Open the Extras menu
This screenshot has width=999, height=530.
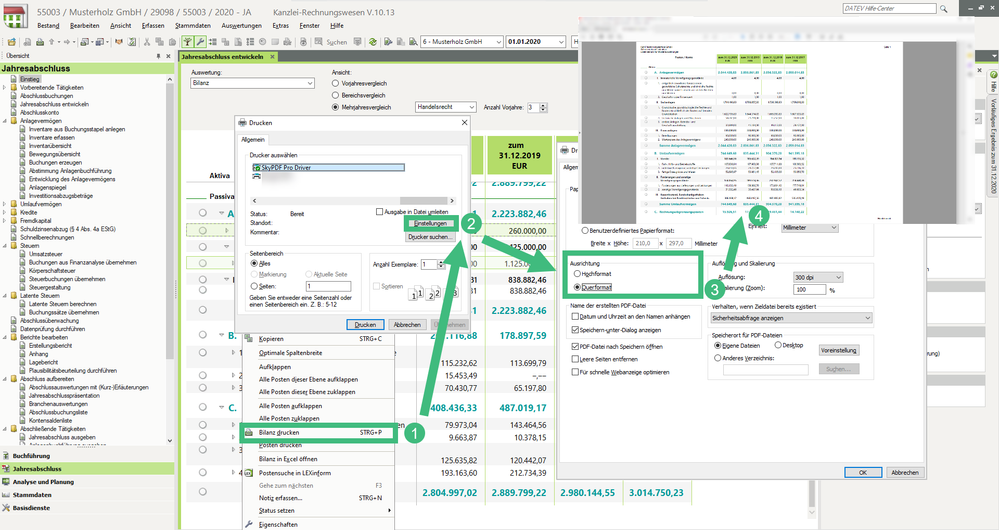(x=280, y=25)
